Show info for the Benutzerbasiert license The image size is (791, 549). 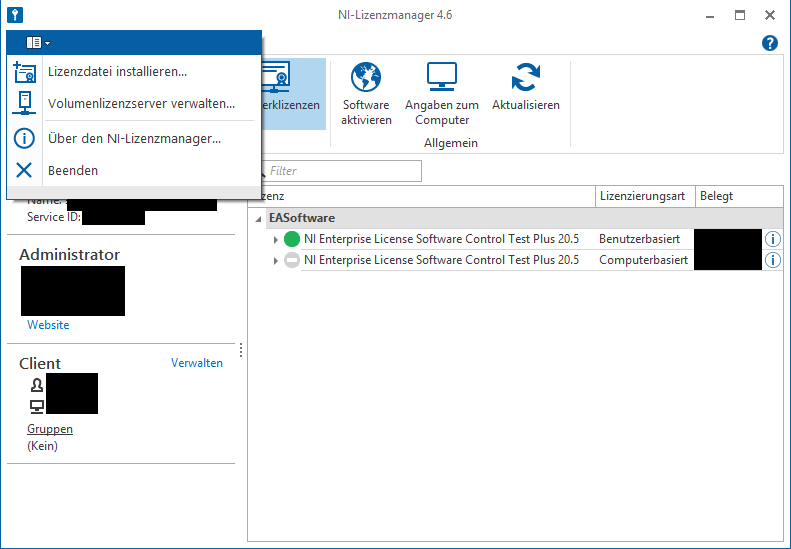pyautogui.click(x=773, y=239)
